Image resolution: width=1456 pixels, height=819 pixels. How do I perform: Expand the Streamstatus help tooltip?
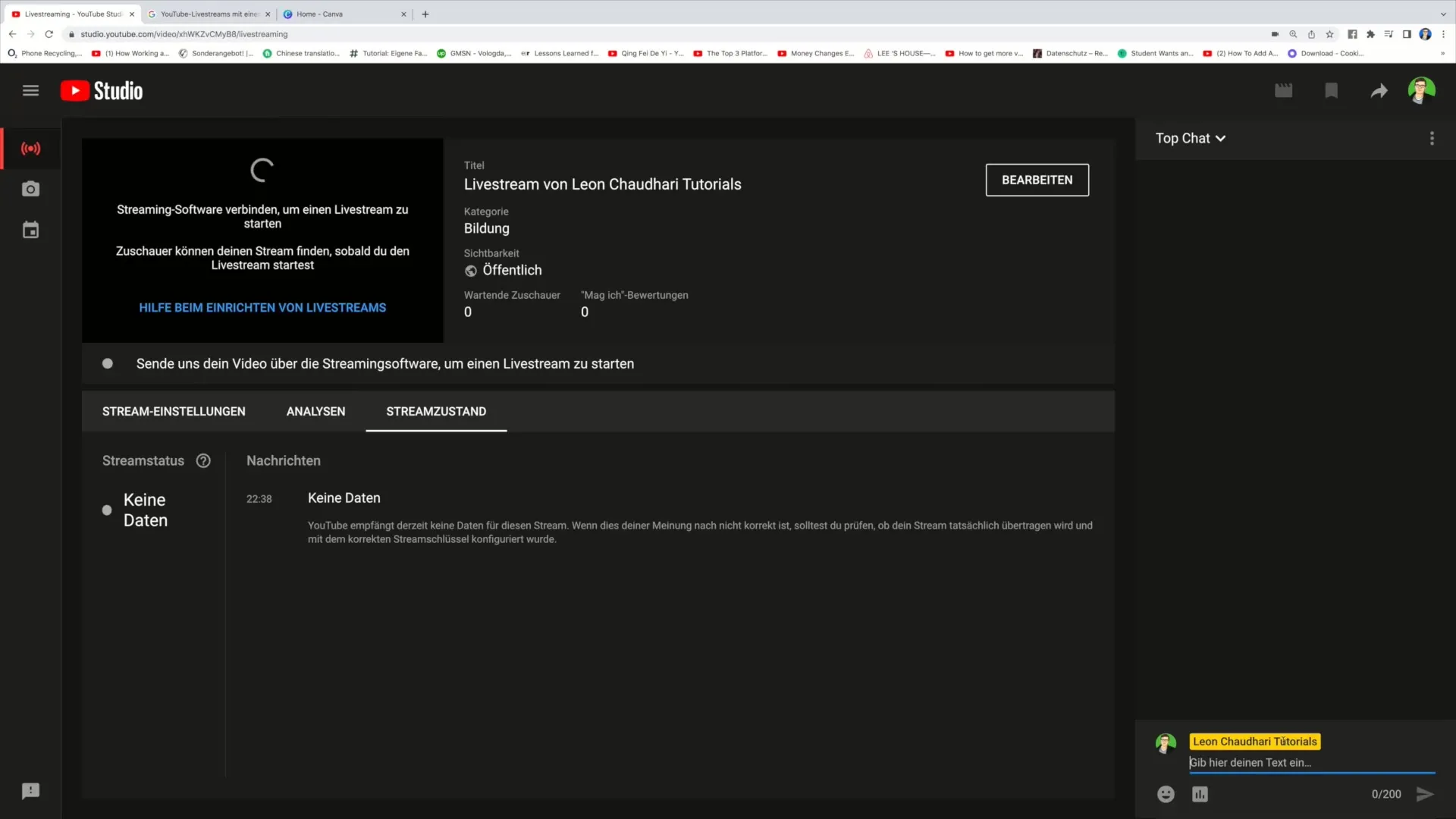coord(203,460)
